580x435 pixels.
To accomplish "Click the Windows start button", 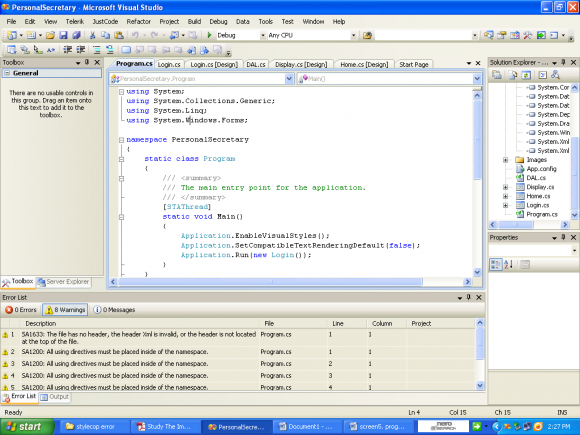I will (27, 427).
